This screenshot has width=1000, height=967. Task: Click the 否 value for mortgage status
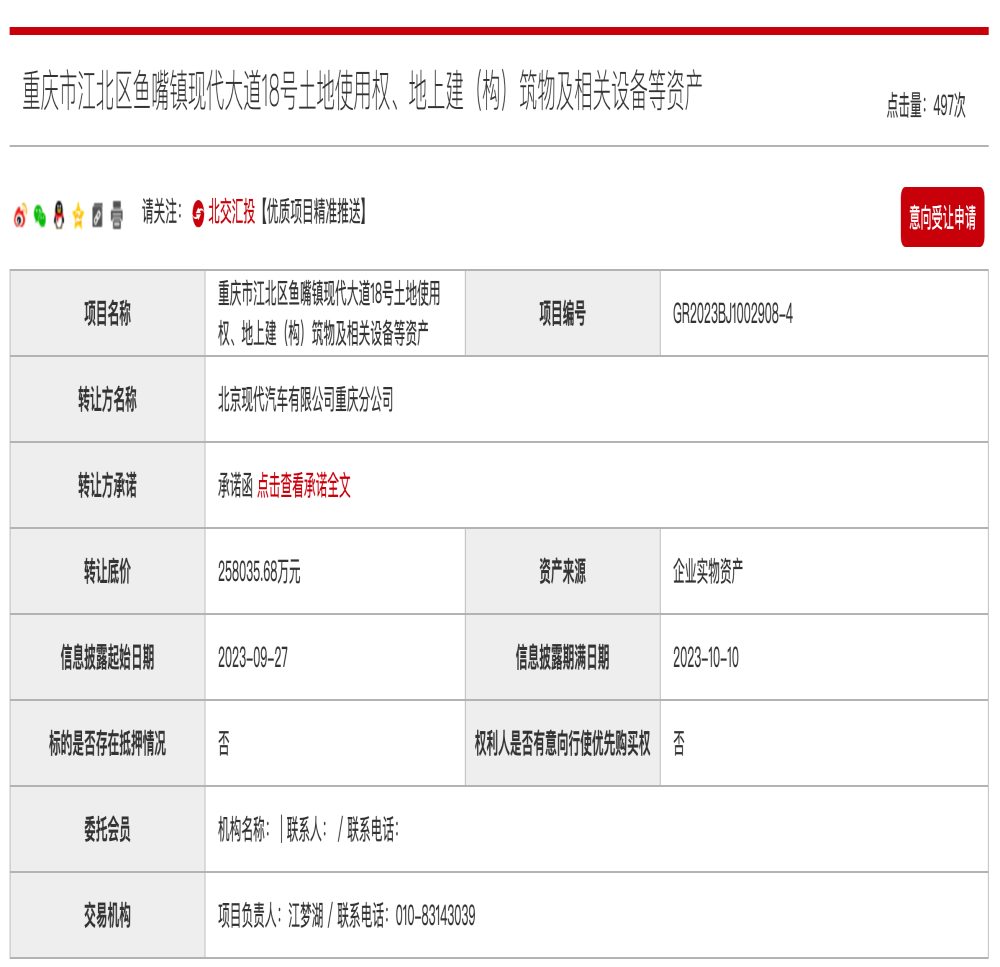(x=224, y=743)
